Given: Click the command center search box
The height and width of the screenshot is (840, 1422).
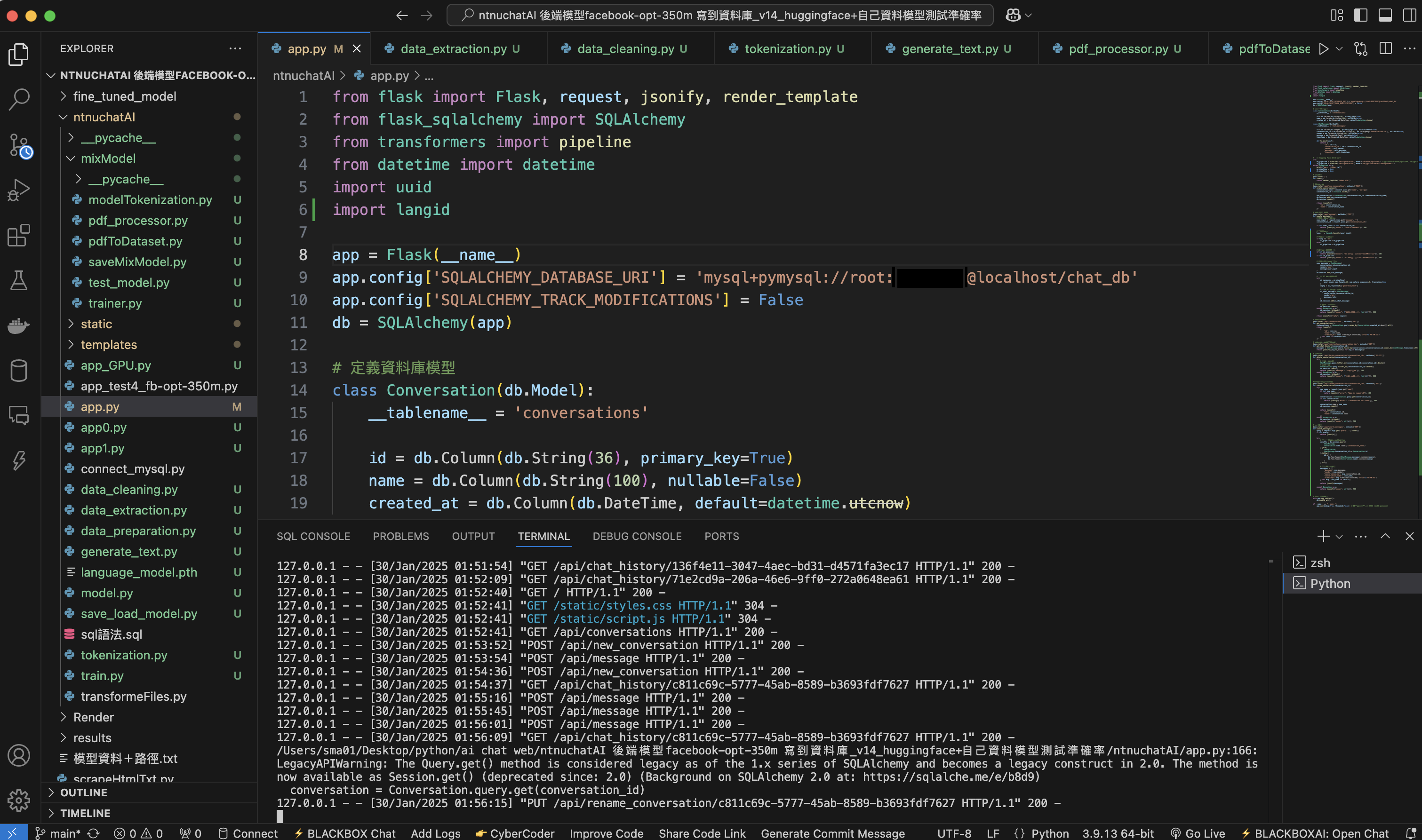Looking at the screenshot, I should [x=720, y=15].
